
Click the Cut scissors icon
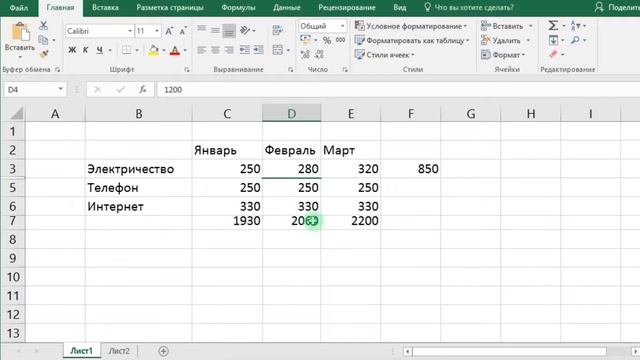point(43,26)
